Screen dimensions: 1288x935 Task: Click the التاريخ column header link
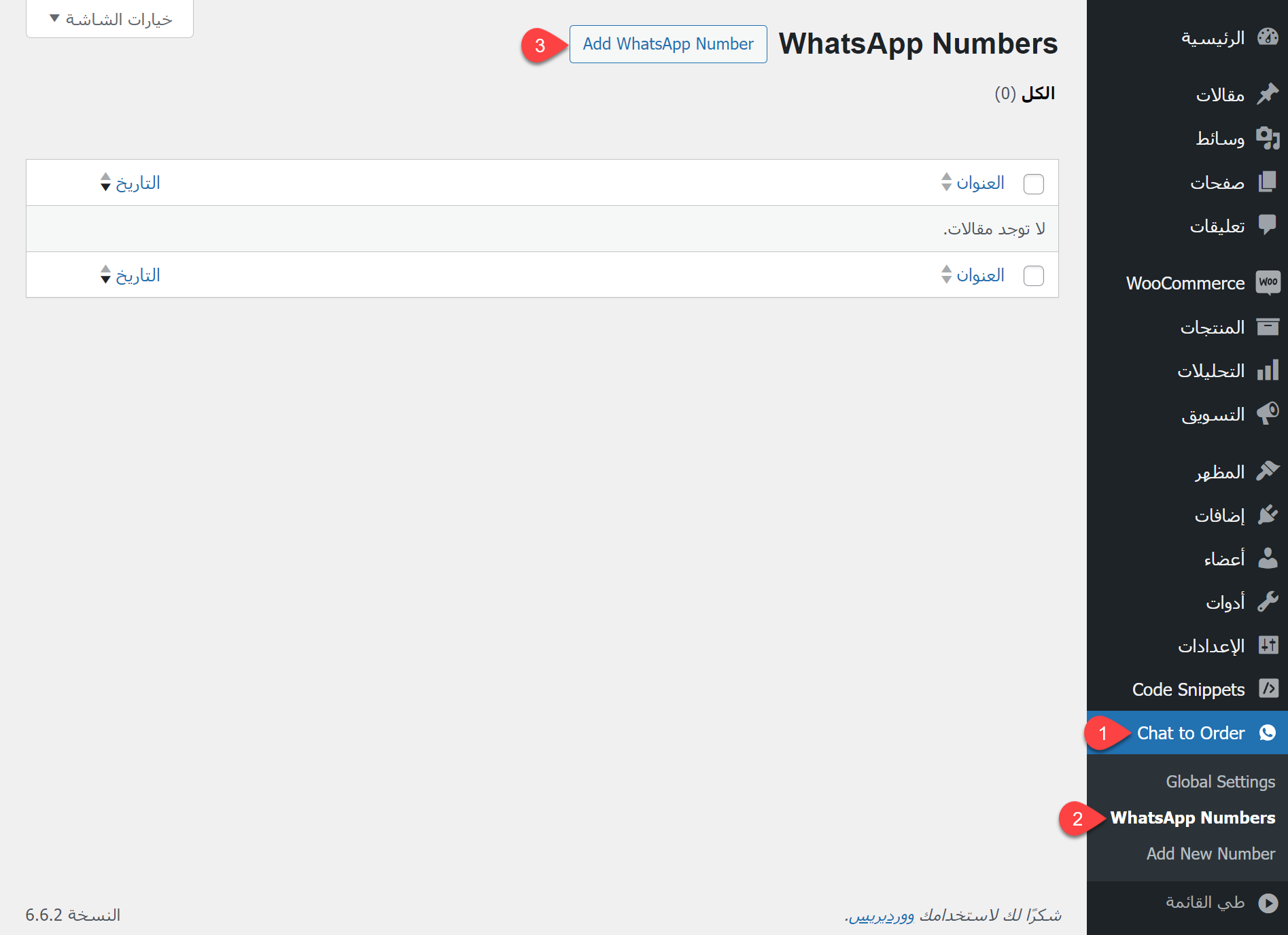138,183
